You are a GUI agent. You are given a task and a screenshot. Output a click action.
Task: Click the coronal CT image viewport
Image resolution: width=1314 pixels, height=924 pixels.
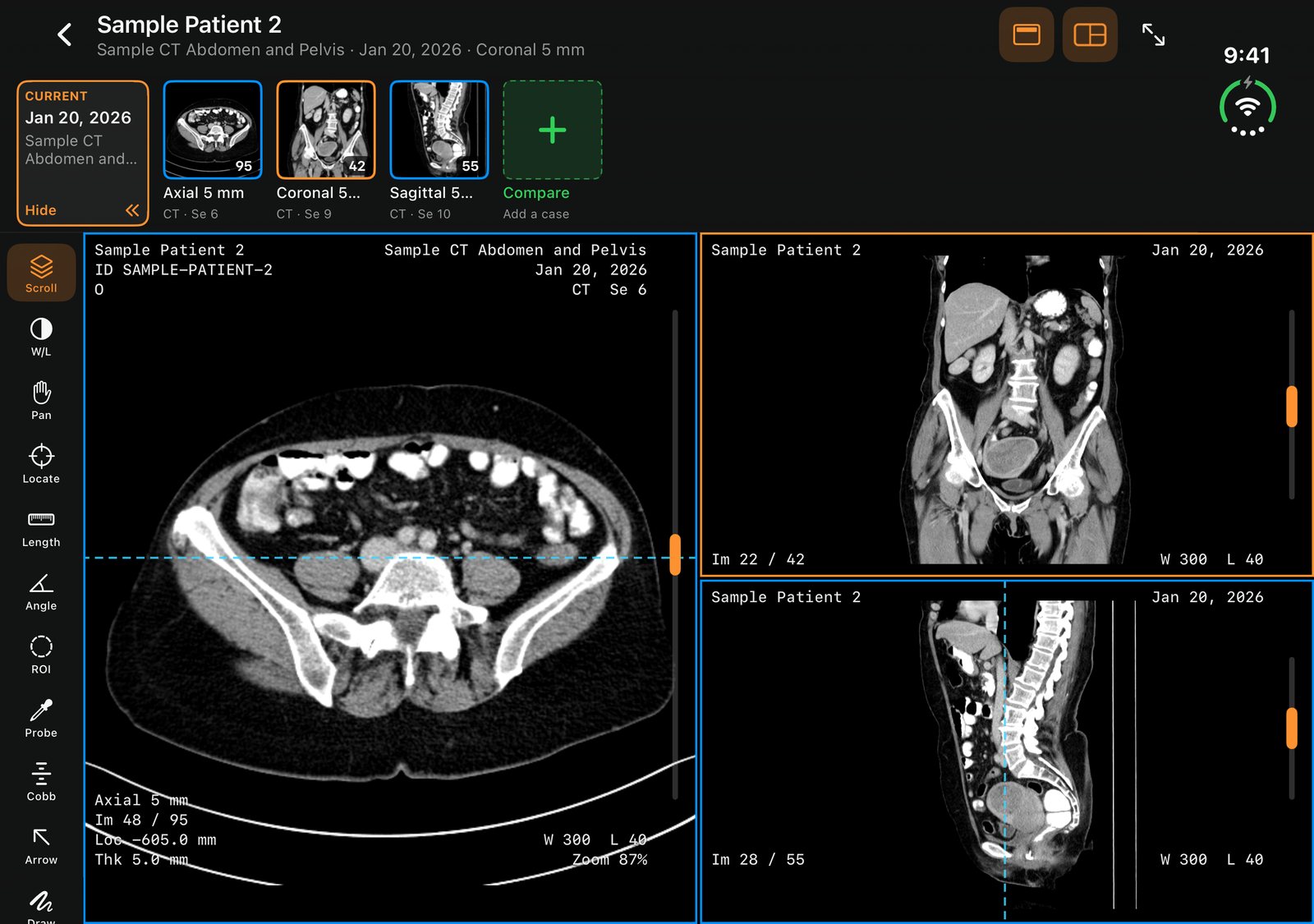[x=1006, y=405]
